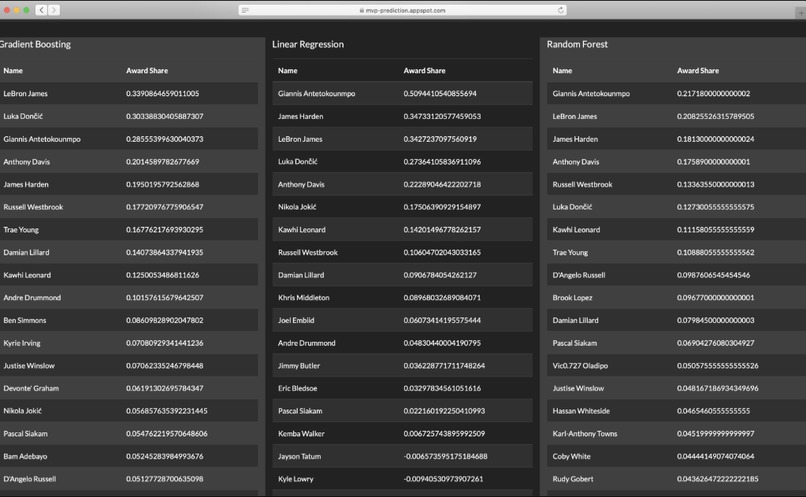The width and height of the screenshot is (806, 497).
Task: Focus the mvp-prediction.appspot.com address field
Action: point(402,10)
